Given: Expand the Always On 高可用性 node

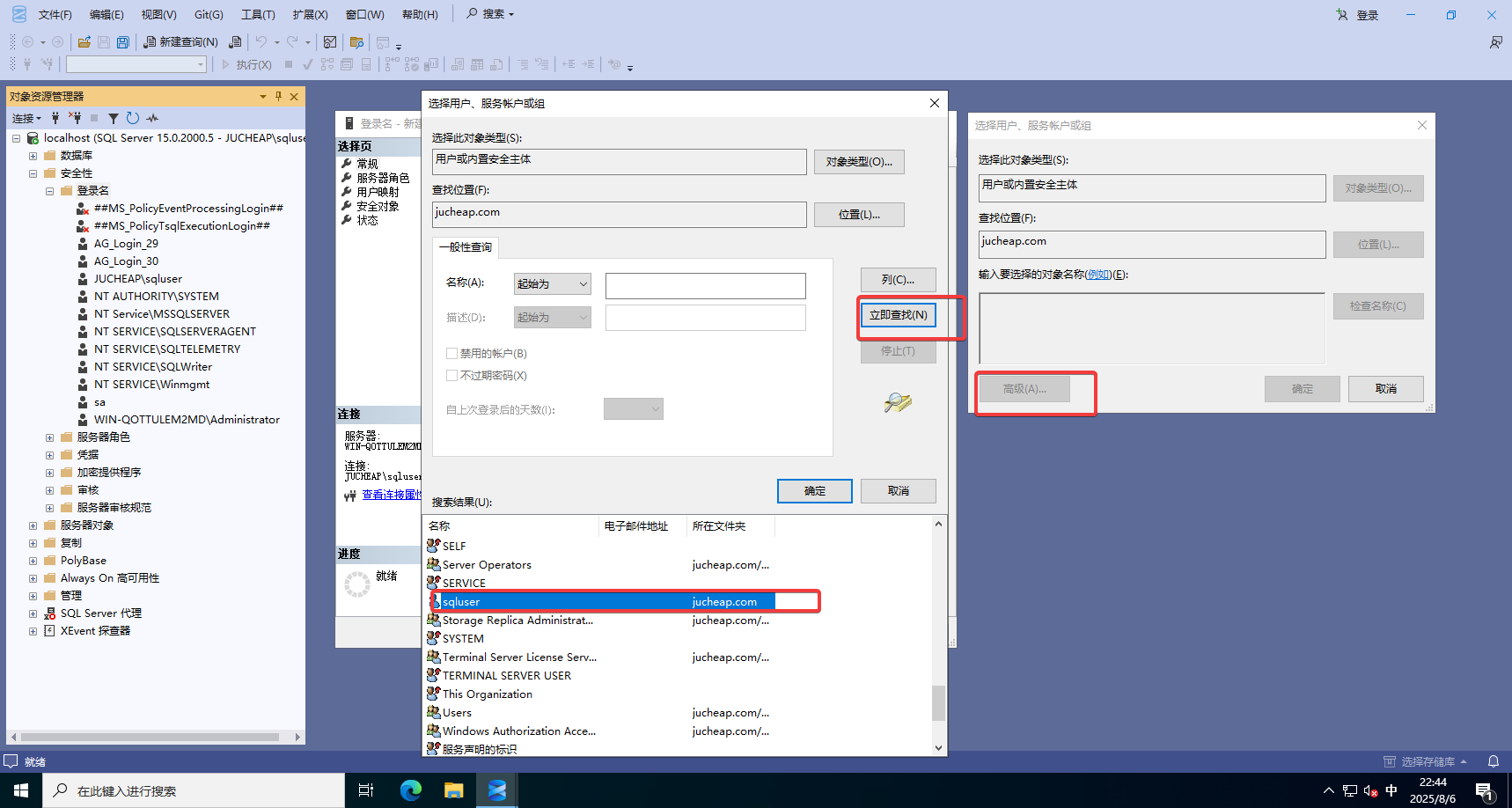Looking at the screenshot, I should (33, 578).
